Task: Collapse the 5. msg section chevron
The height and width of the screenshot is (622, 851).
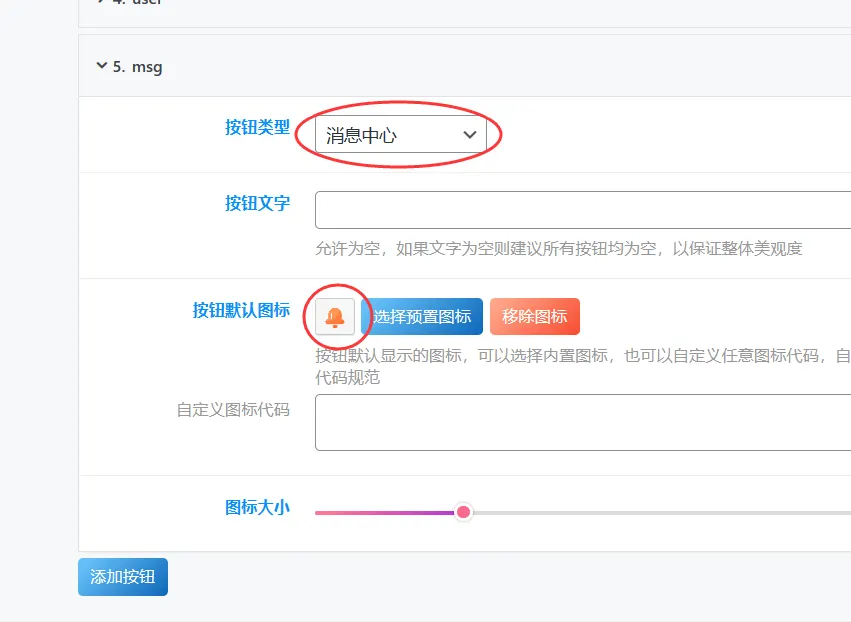Action: point(101,66)
